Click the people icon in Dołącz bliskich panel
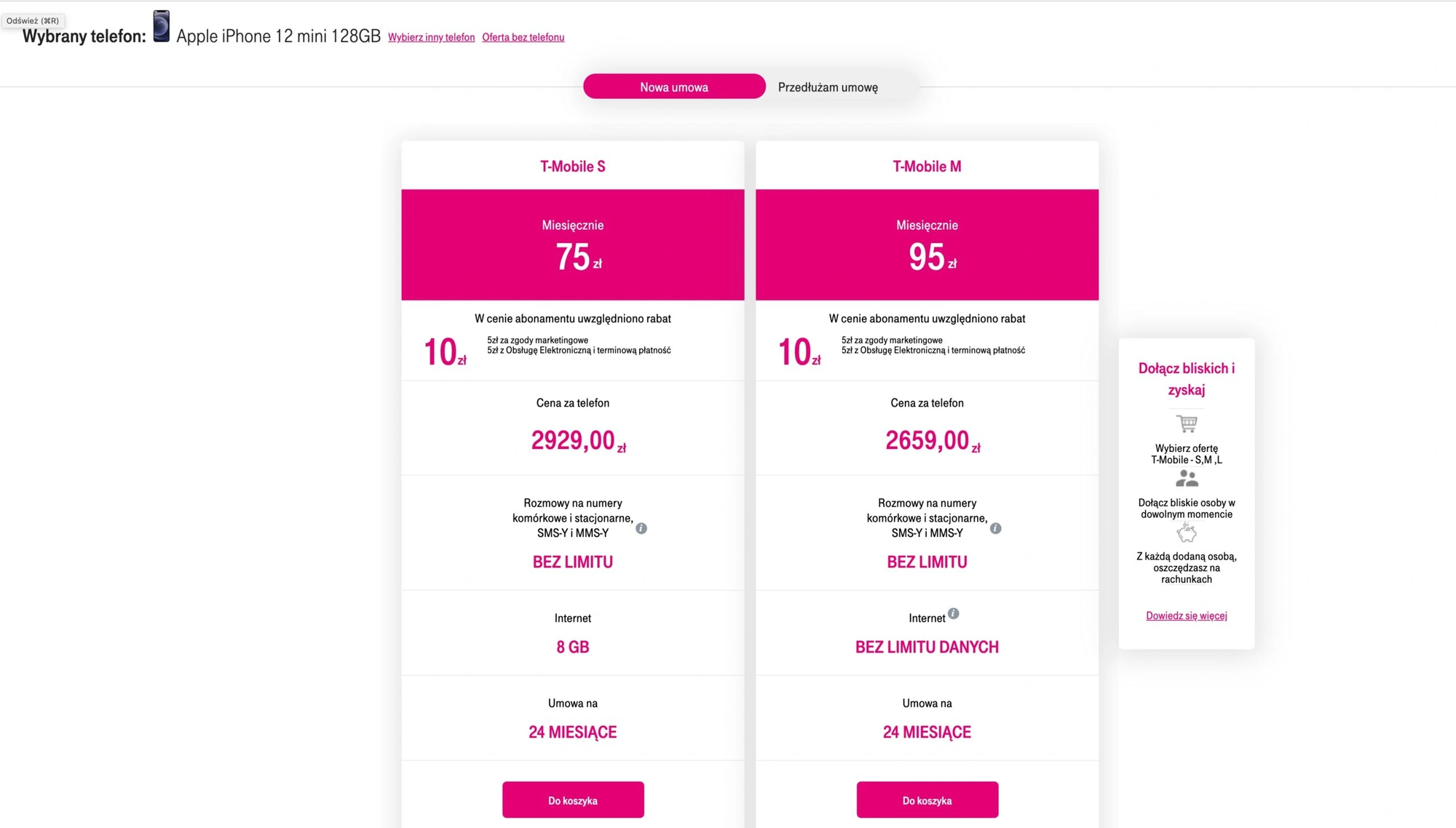This screenshot has height=828, width=1456. click(x=1187, y=478)
